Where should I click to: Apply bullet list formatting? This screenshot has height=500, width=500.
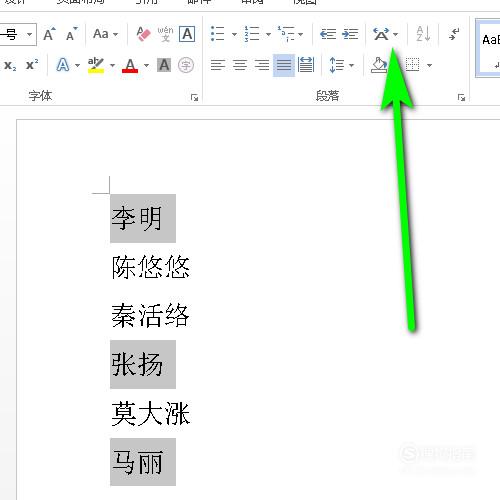[x=218, y=34]
